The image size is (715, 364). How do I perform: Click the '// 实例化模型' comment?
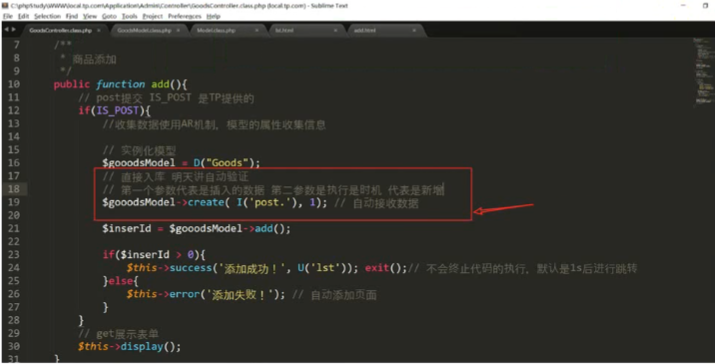[x=139, y=150]
